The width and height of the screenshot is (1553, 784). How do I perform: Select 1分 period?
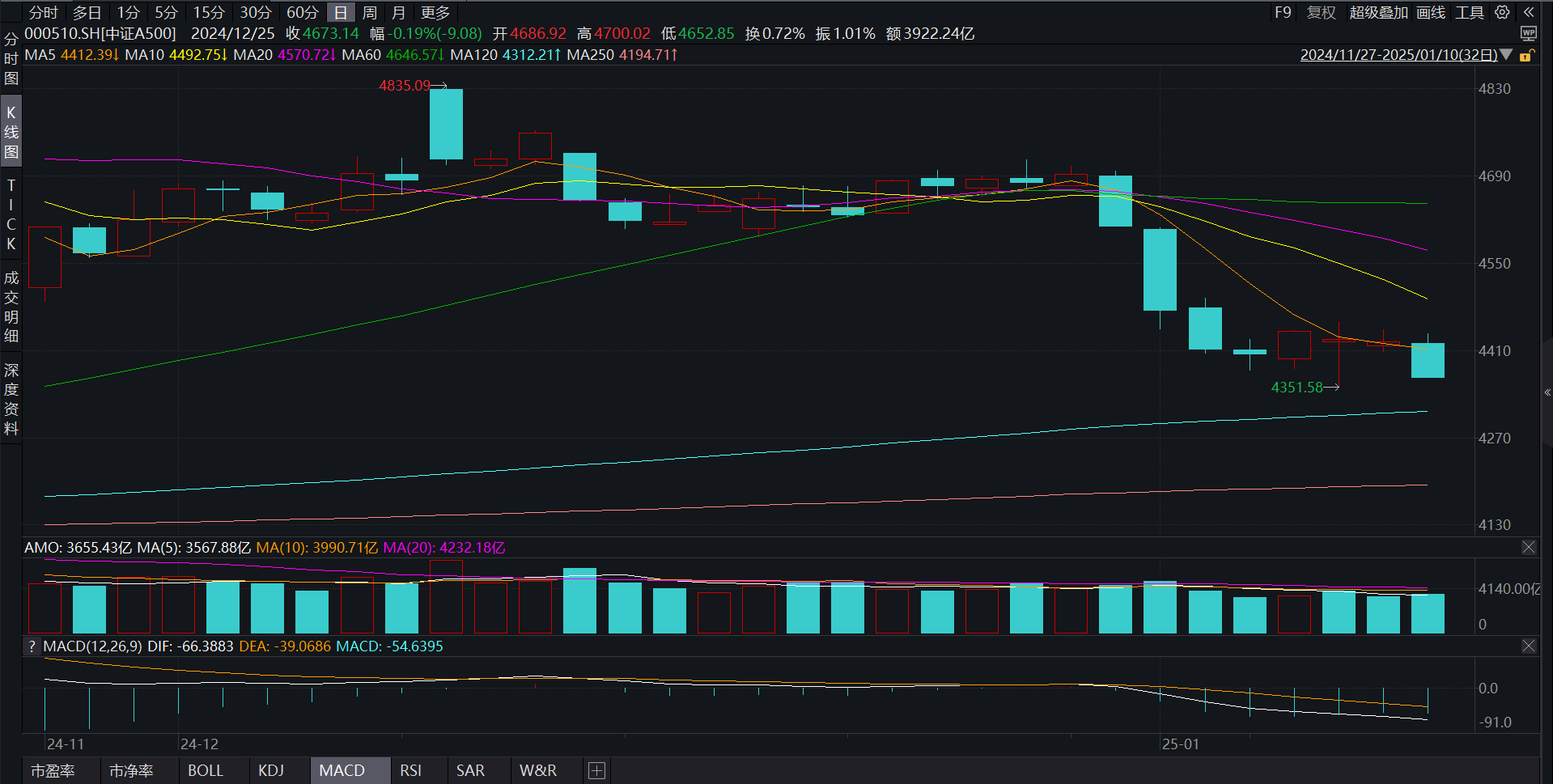pyautogui.click(x=128, y=12)
